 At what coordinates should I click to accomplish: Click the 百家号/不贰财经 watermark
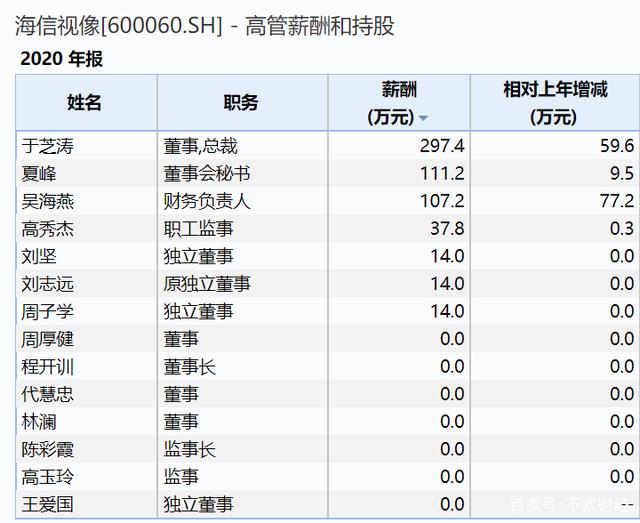[569, 504]
